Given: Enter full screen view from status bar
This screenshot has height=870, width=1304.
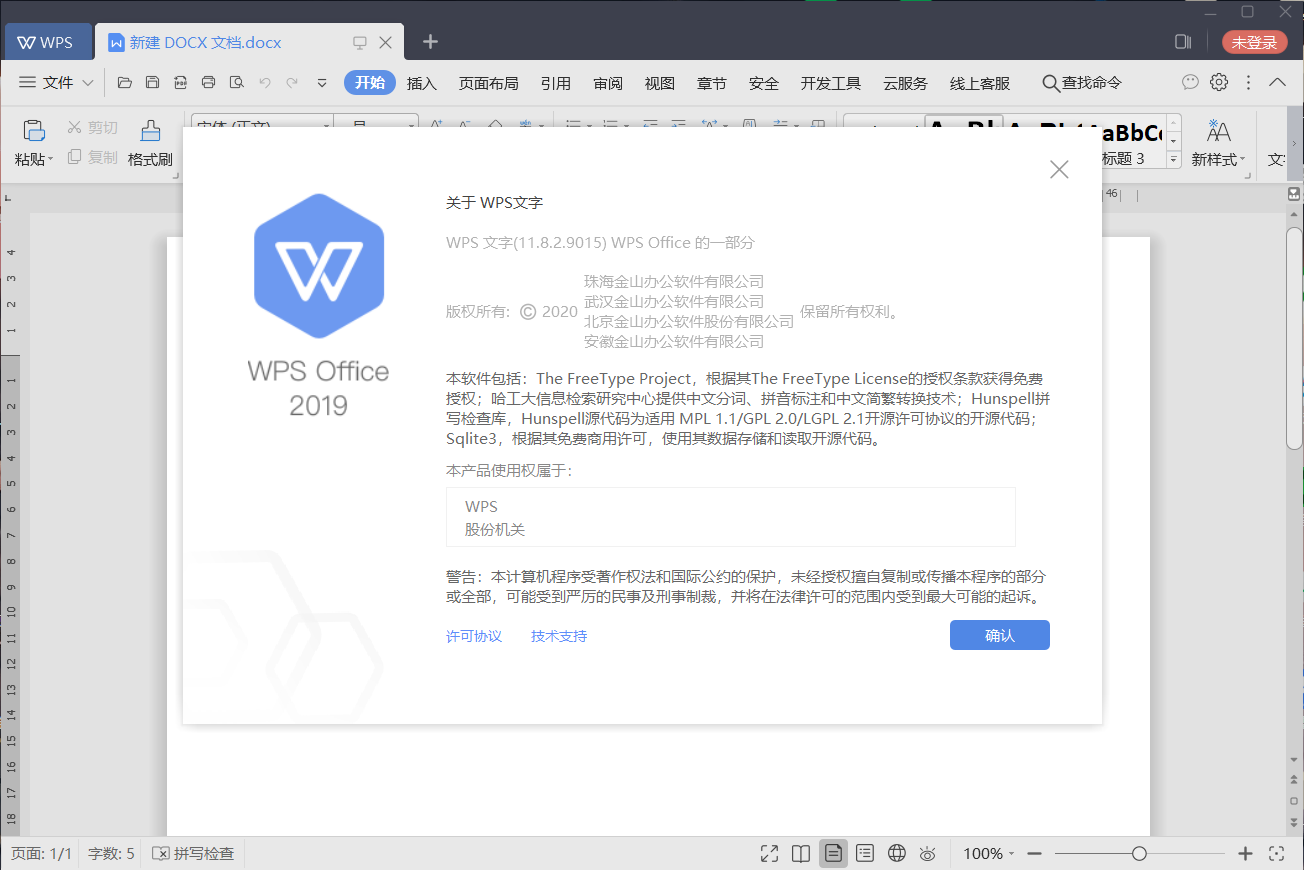Looking at the screenshot, I should (x=770, y=853).
